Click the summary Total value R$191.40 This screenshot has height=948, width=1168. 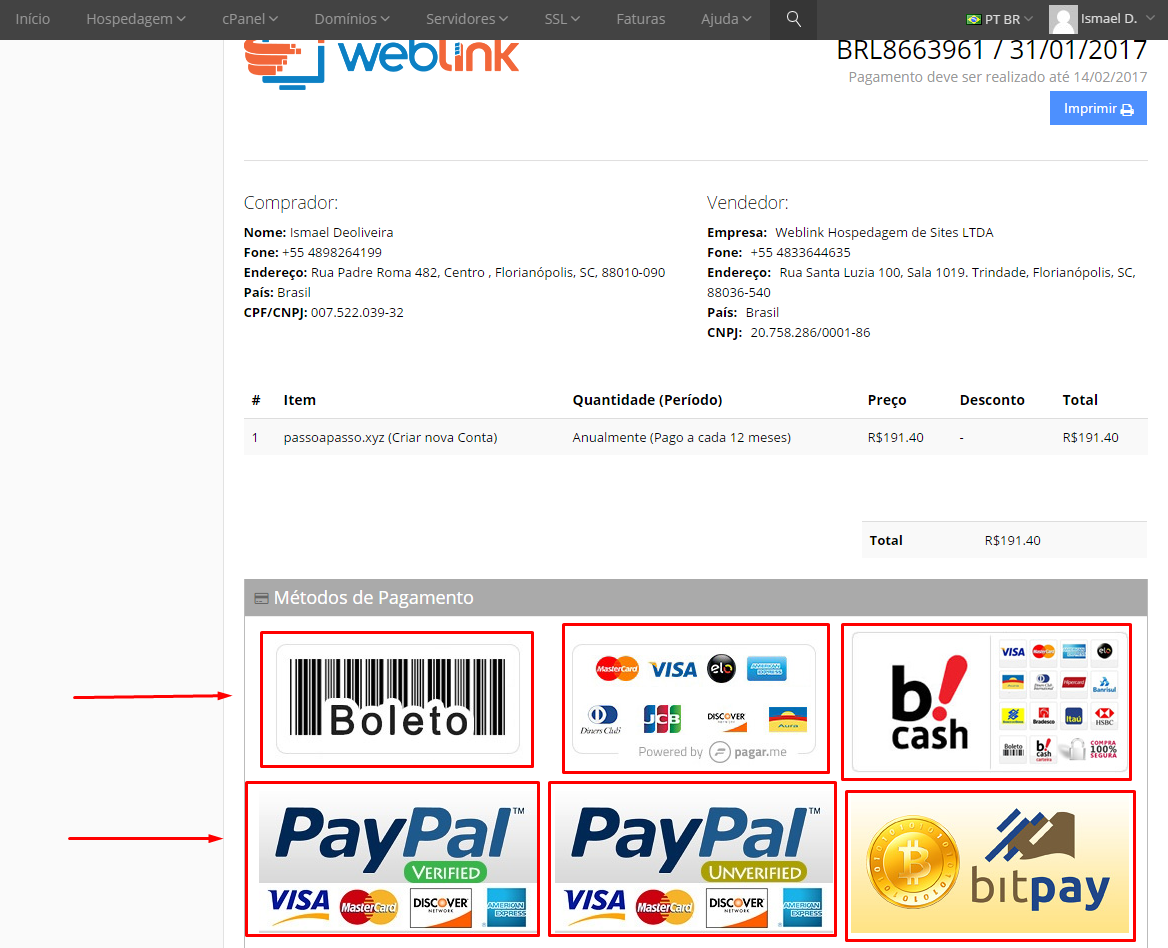pyautogui.click(x=1012, y=541)
